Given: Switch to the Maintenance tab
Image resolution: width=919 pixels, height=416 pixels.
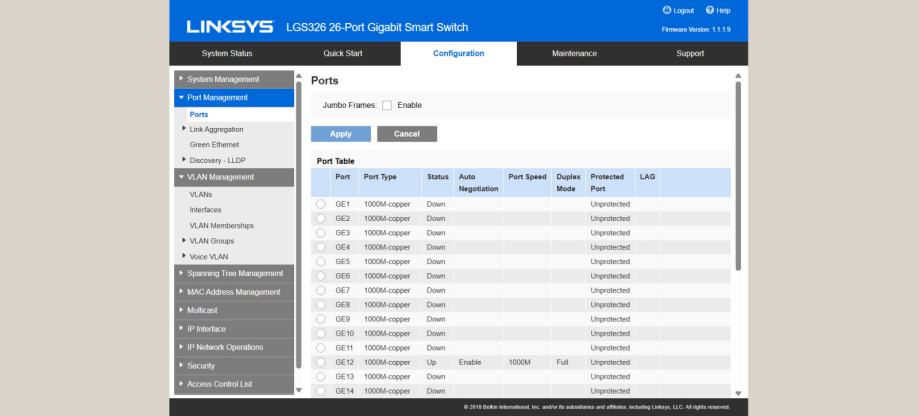Looking at the screenshot, I should (574, 53).
